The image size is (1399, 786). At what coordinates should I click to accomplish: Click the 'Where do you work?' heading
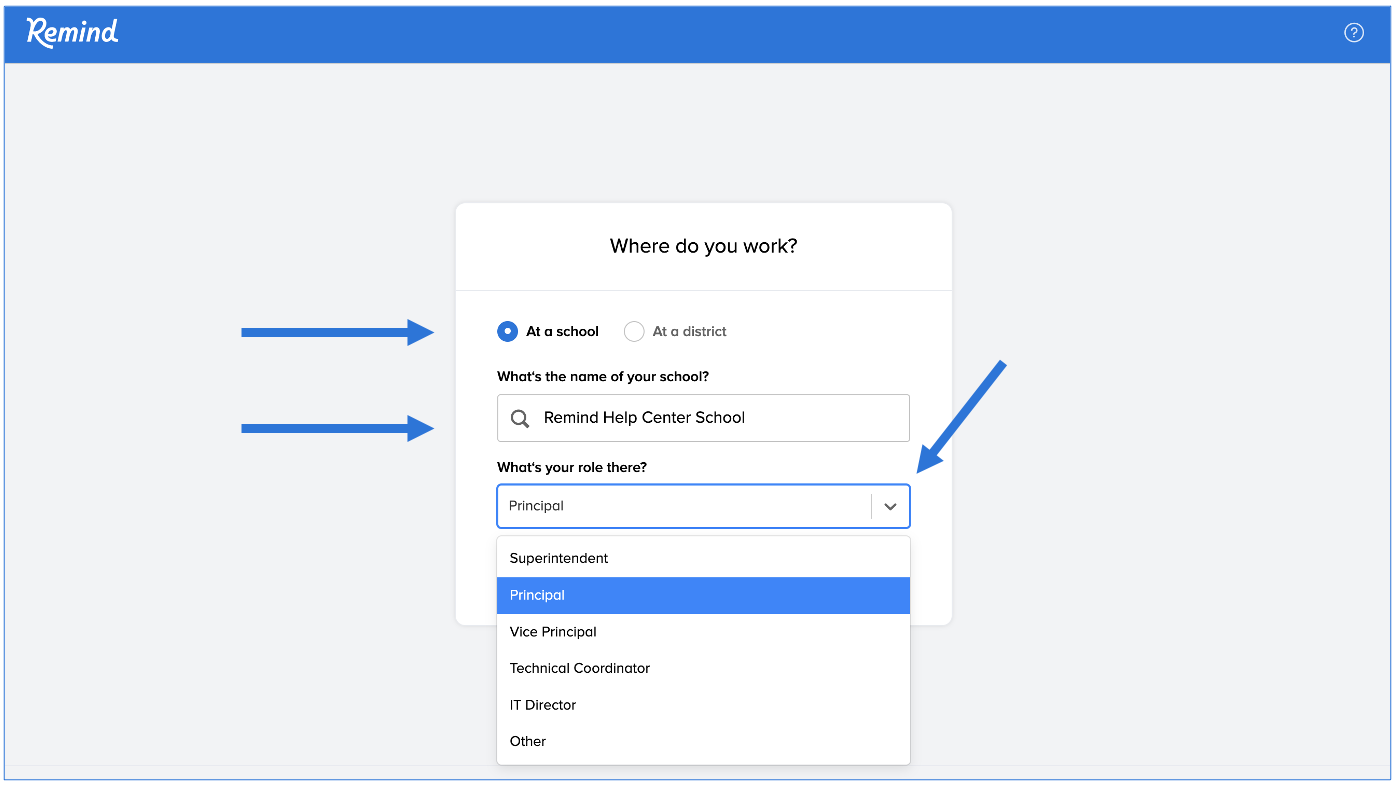(x=703, y=246)
